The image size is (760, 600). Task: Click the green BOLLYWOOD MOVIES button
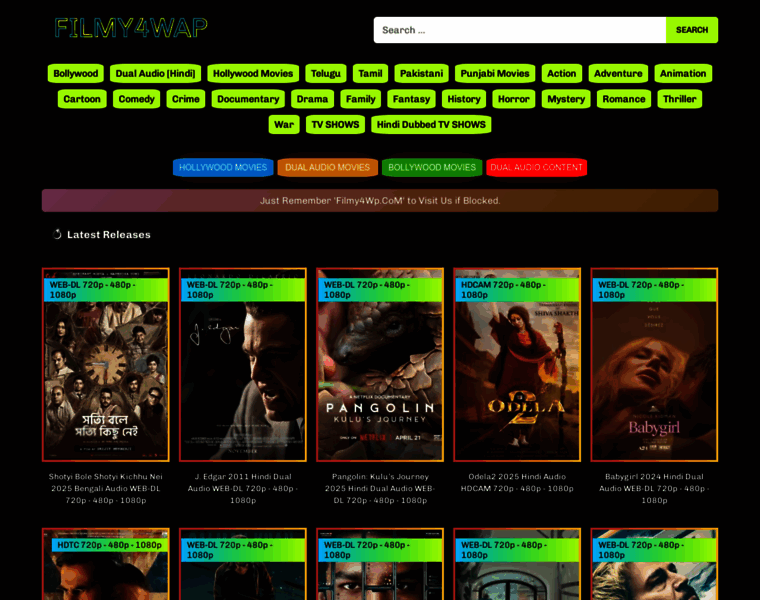[432, 167]
